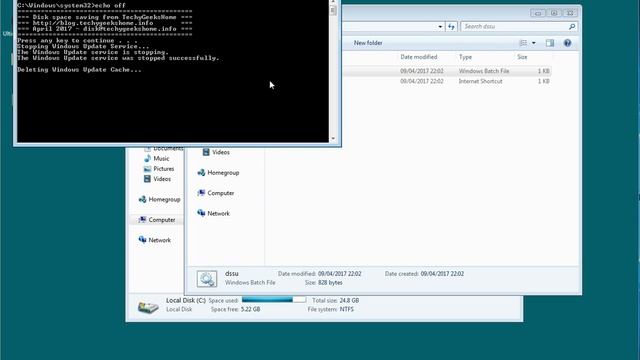This screenshot has height=360, width=640.
Task: Sort by Type column header
Action: click(x=465, y=57)
